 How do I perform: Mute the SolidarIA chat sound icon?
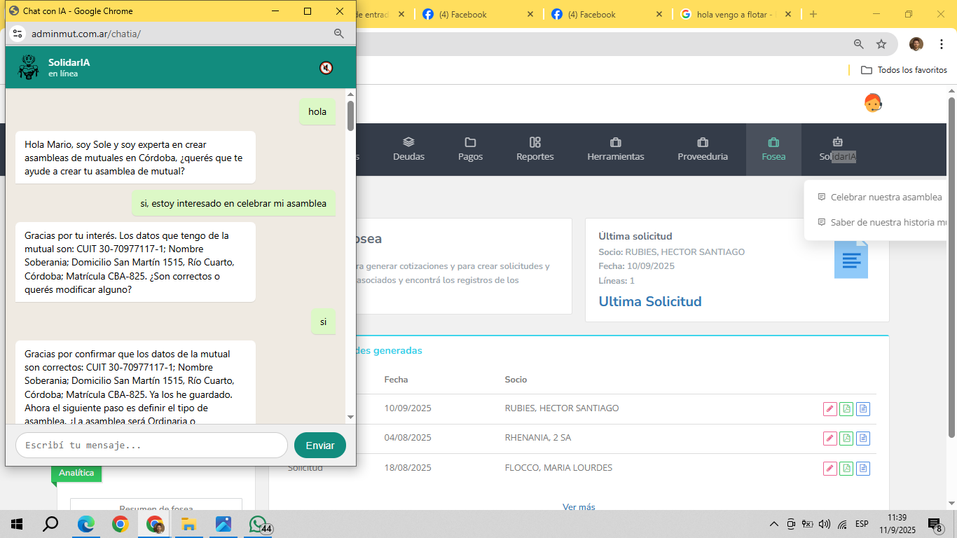point(326,68)
